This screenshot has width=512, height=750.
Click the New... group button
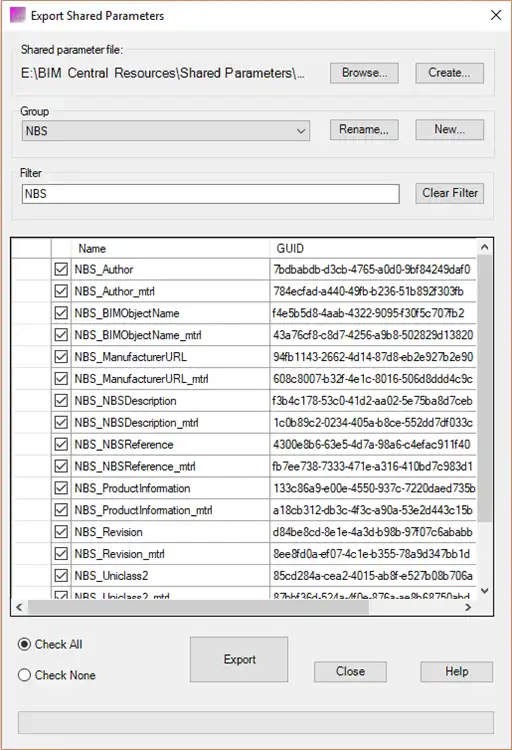[x=449, y=130]
